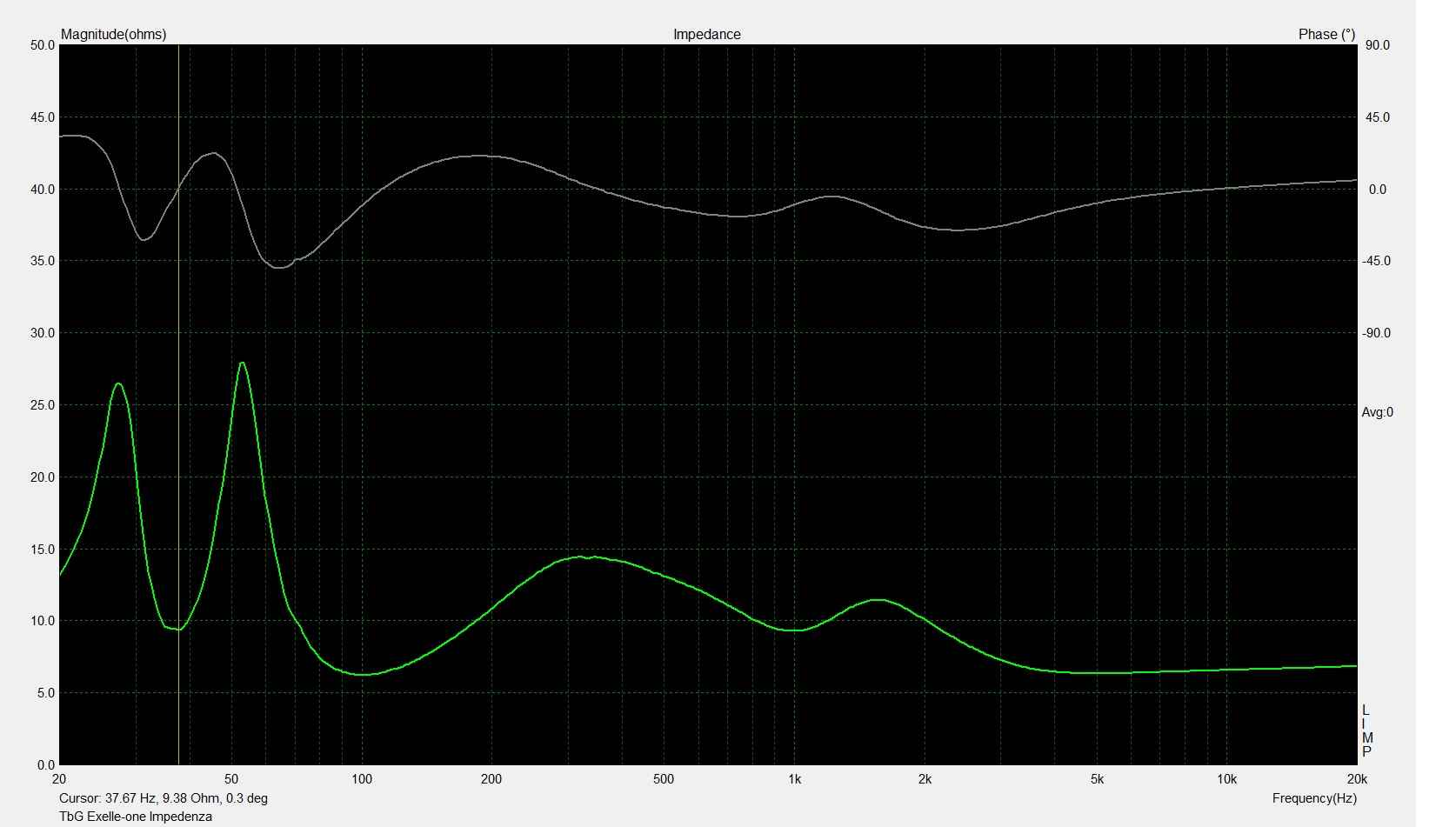
Task: Click the 'Frequency(Hz)' axis label
Action: tap(1313, 798)
